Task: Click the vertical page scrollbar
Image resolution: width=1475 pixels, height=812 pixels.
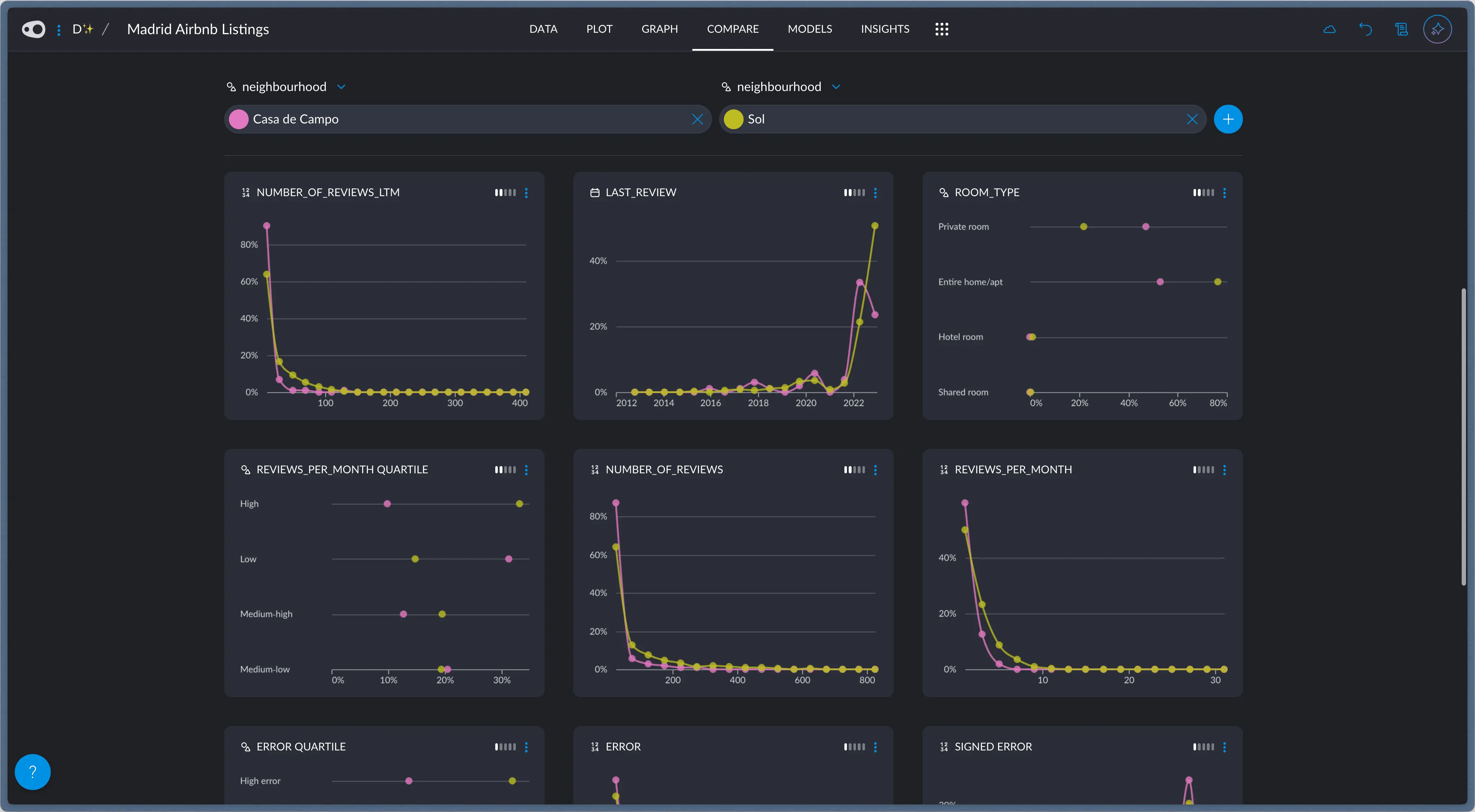Action: (x=1463, y=437)
